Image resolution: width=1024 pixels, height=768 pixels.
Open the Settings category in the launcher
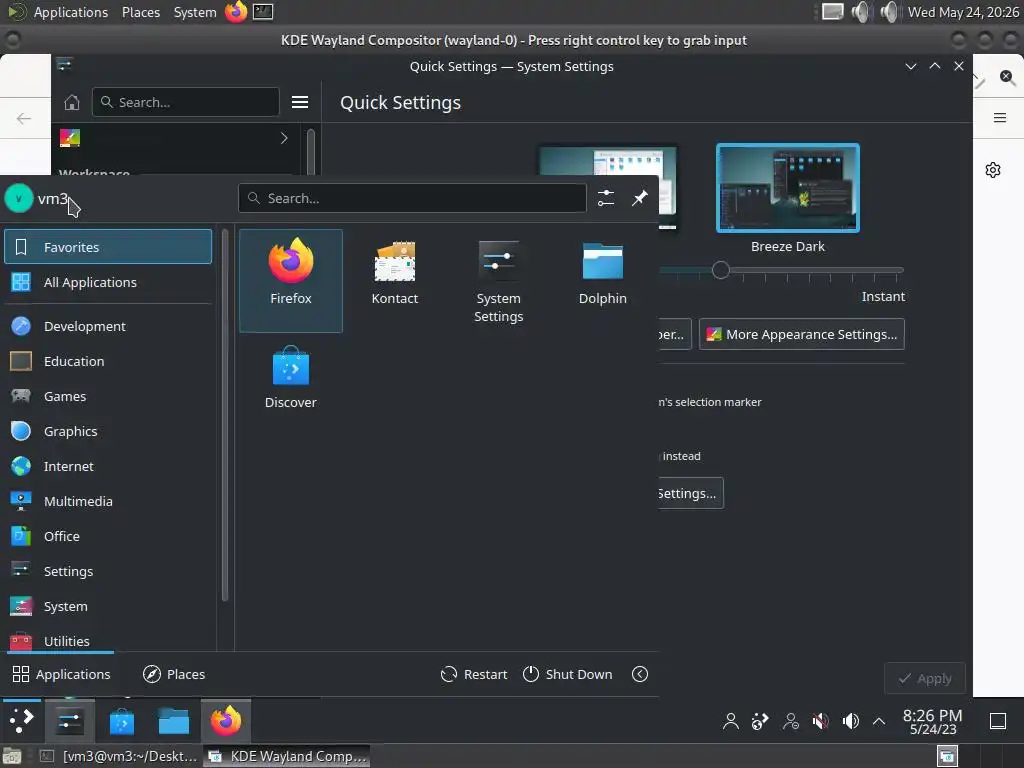click(108, 571)
